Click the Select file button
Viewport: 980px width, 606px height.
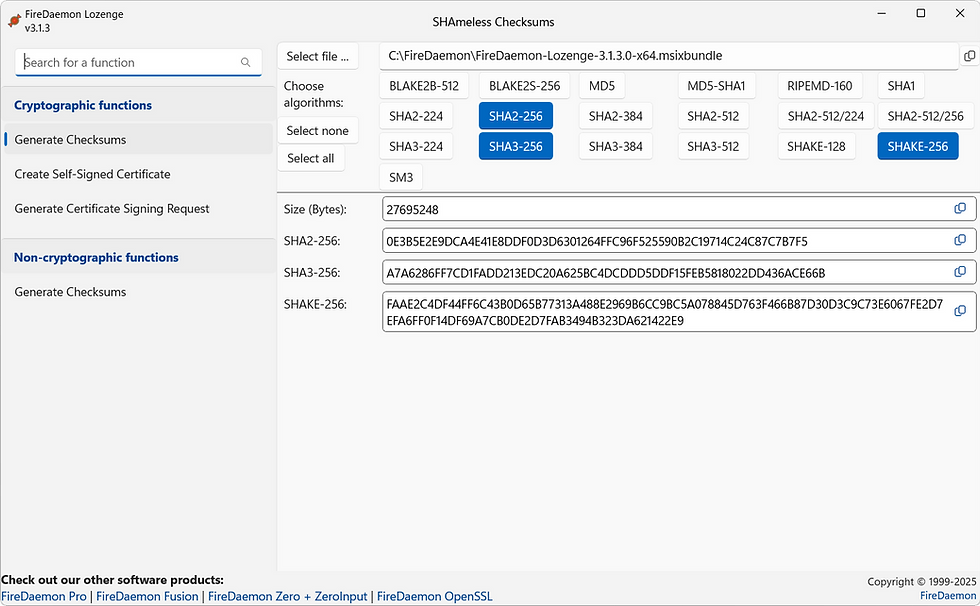(x=317, y=56)
